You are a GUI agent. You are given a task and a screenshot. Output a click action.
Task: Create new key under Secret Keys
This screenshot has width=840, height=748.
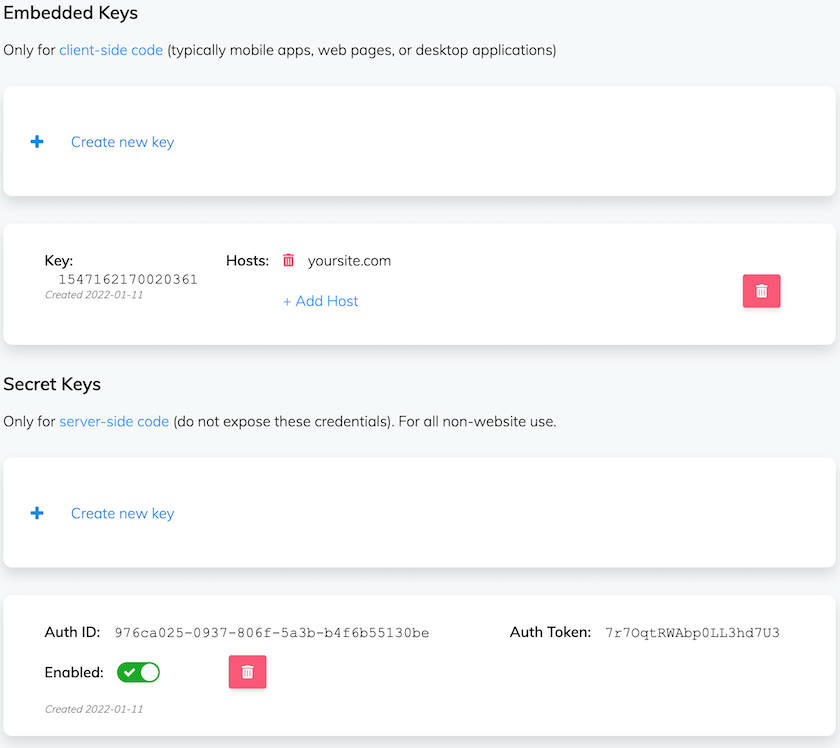(x=122, y=513)
